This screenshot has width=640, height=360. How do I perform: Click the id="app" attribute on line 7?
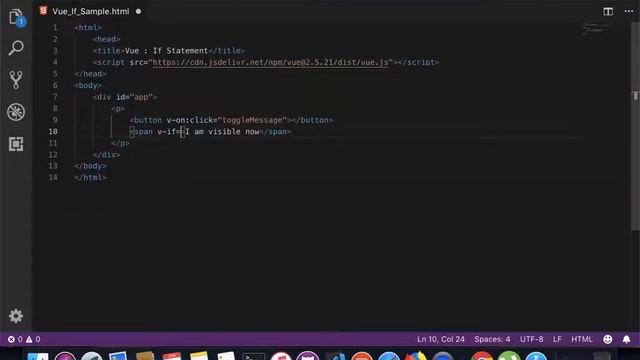pyautogui.click(x=134, y=97)
